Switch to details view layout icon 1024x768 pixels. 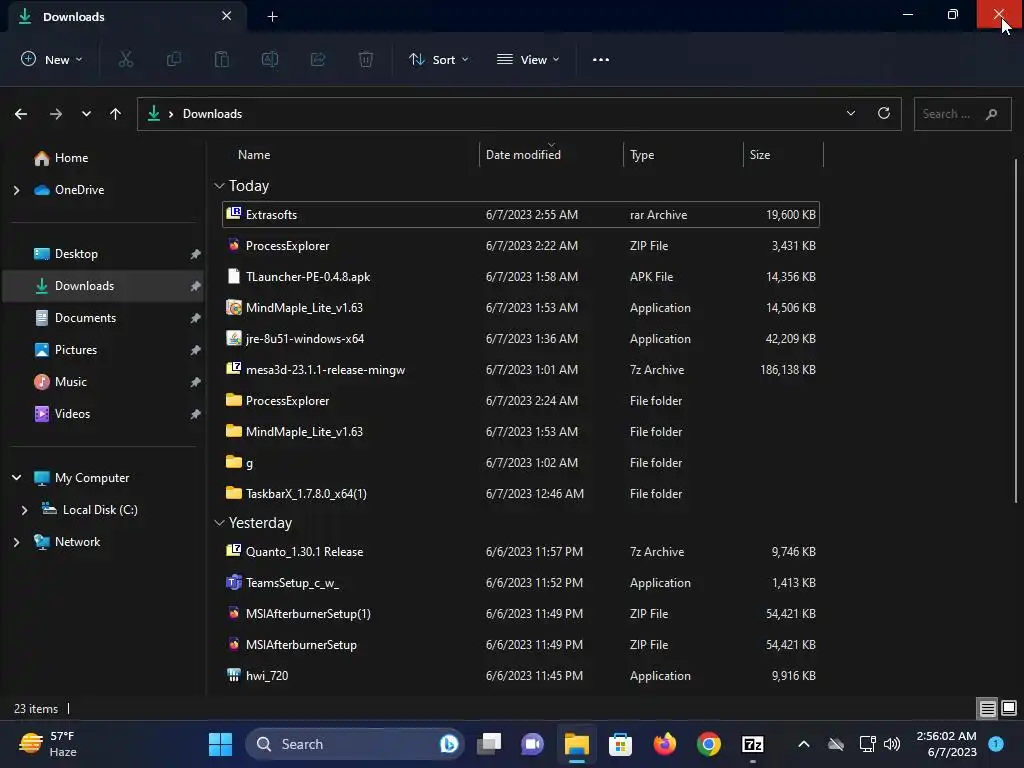(x=987, y=709)
